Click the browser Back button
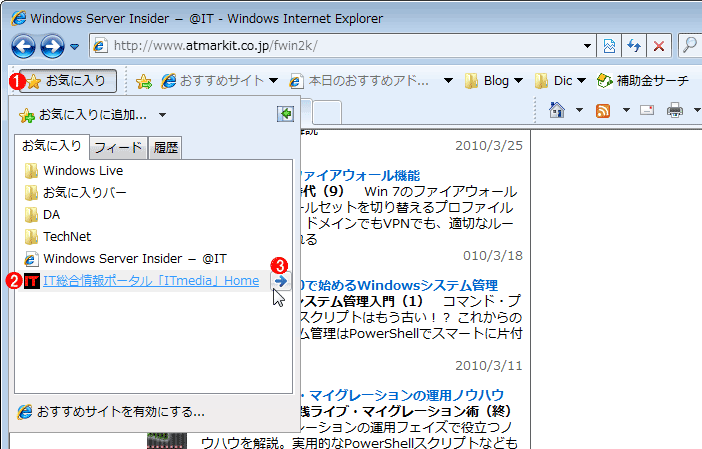This screenshot has height=449, width=702. [x=23, y=46]
